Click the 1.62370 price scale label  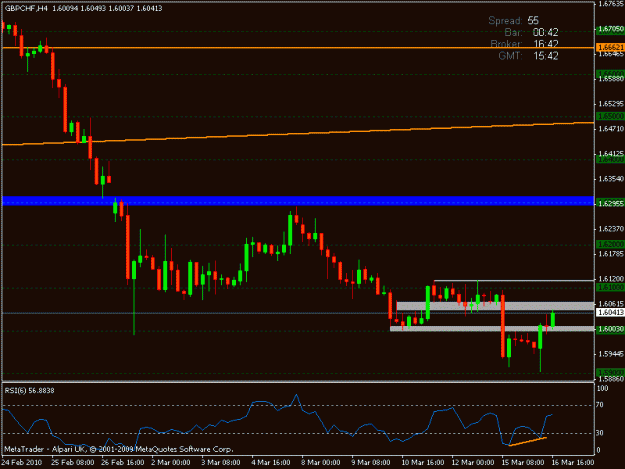(x=611, y=229)
